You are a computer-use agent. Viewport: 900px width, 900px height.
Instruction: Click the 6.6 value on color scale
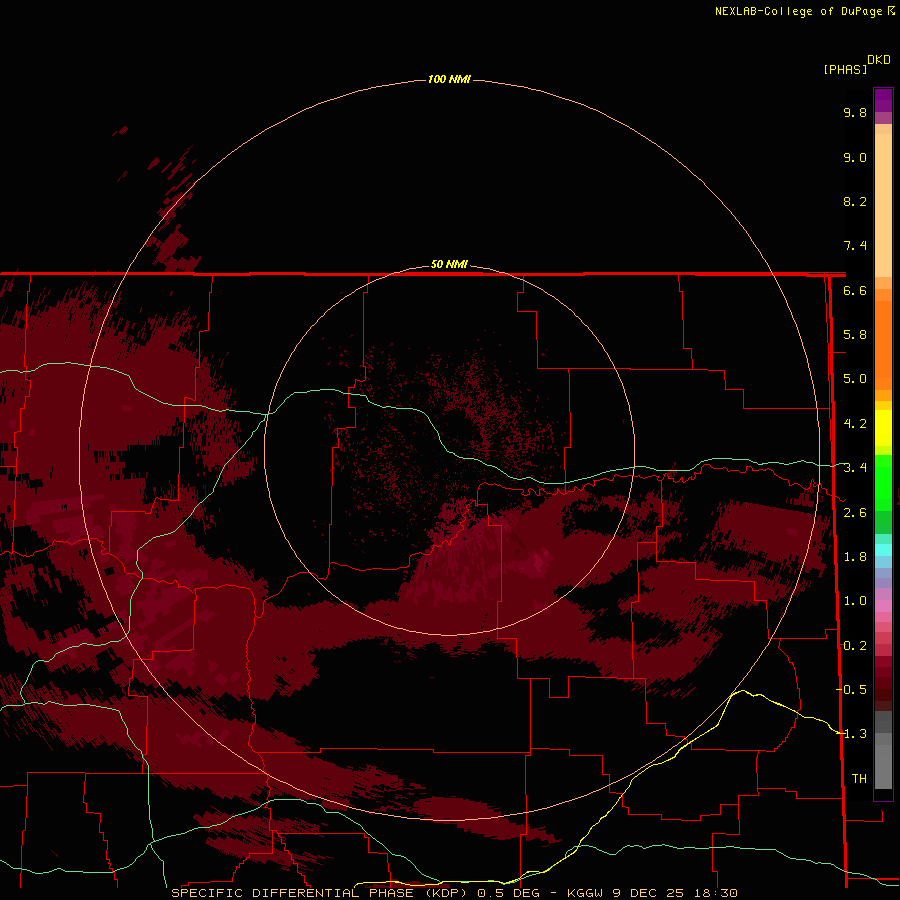coord(855,290)
